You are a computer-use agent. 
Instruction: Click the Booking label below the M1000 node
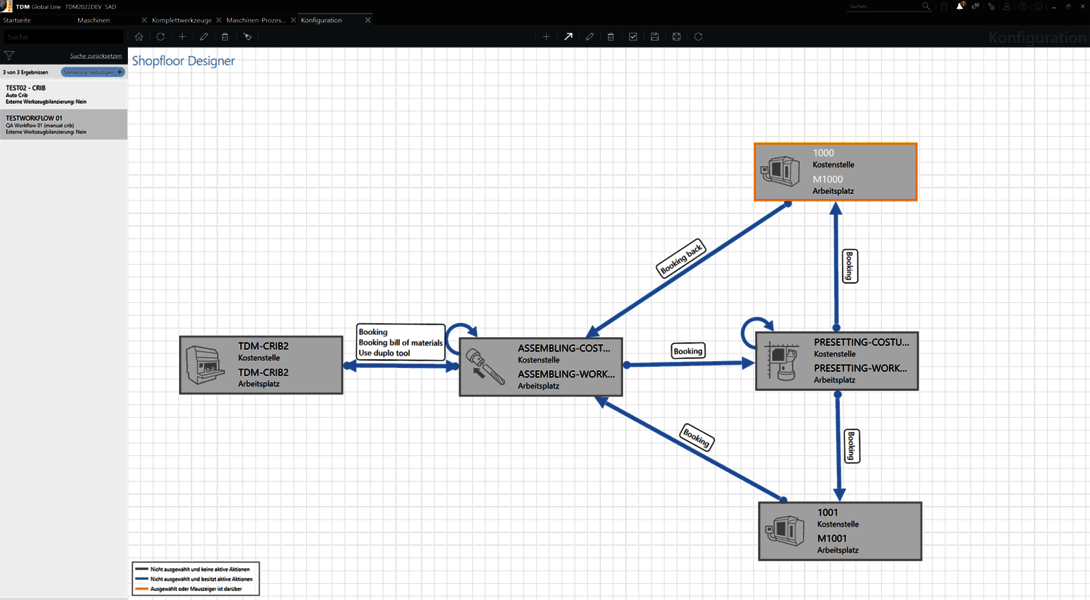tap(849, 266)
